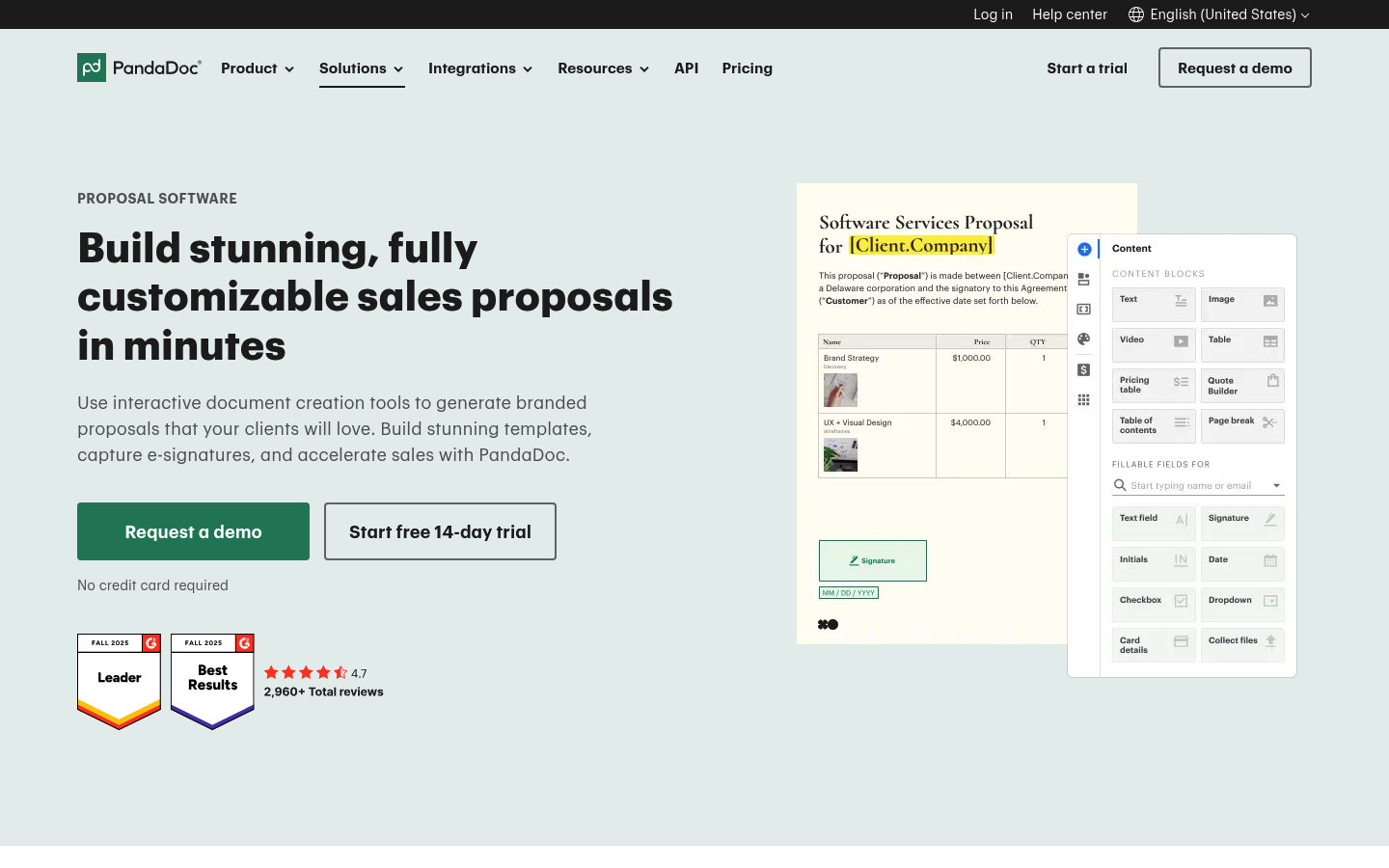Viewport: 1389px width, 868px height.
Task: Click the variables brackets icon in sidebar
Action: [1083, 309]
